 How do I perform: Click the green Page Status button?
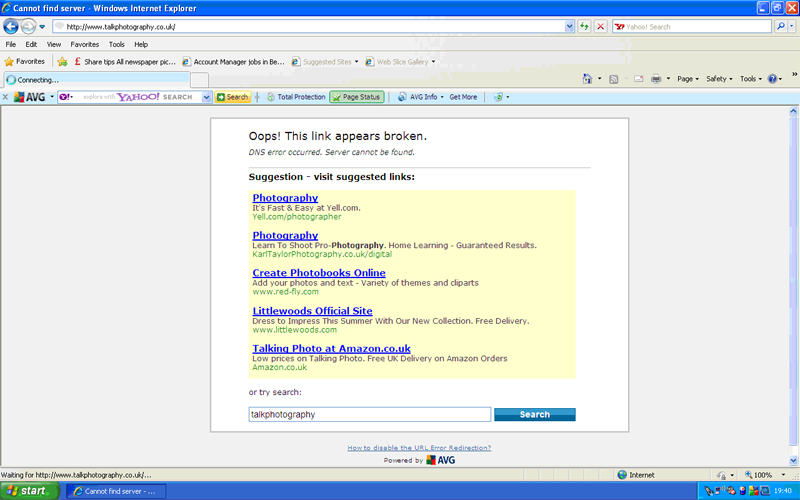point(356,97)
